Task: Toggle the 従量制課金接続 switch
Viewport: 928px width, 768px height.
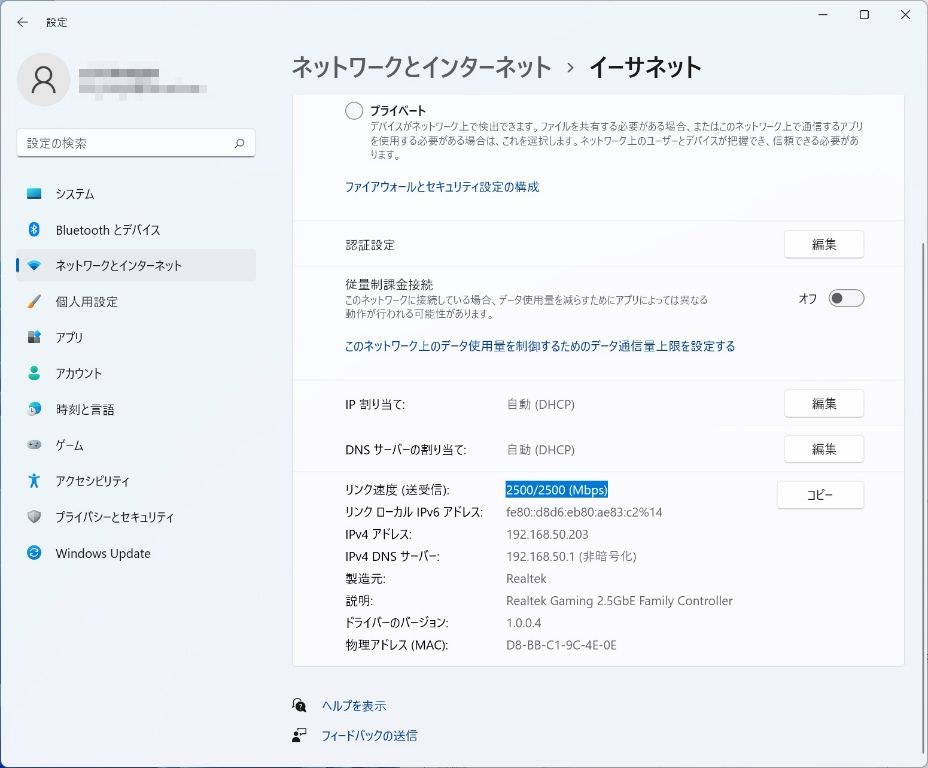Action: coord(845,298)
